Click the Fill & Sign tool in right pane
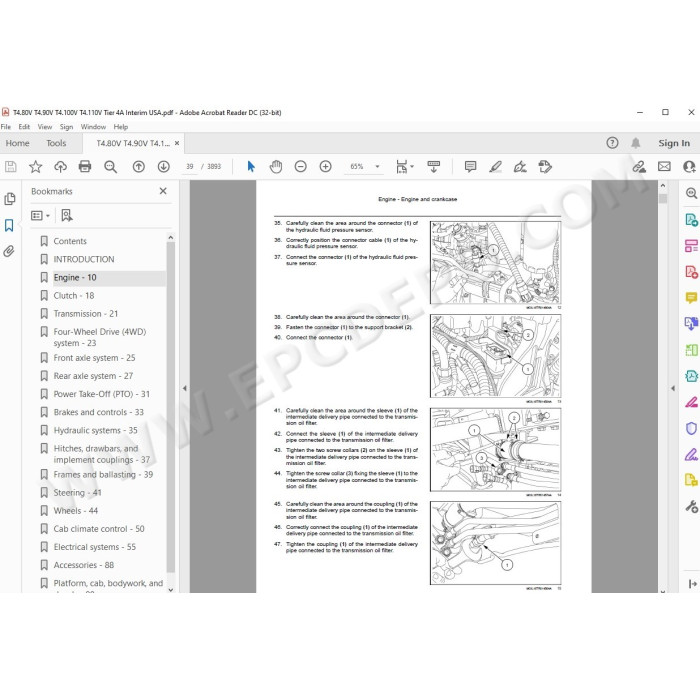 (691, 454)
